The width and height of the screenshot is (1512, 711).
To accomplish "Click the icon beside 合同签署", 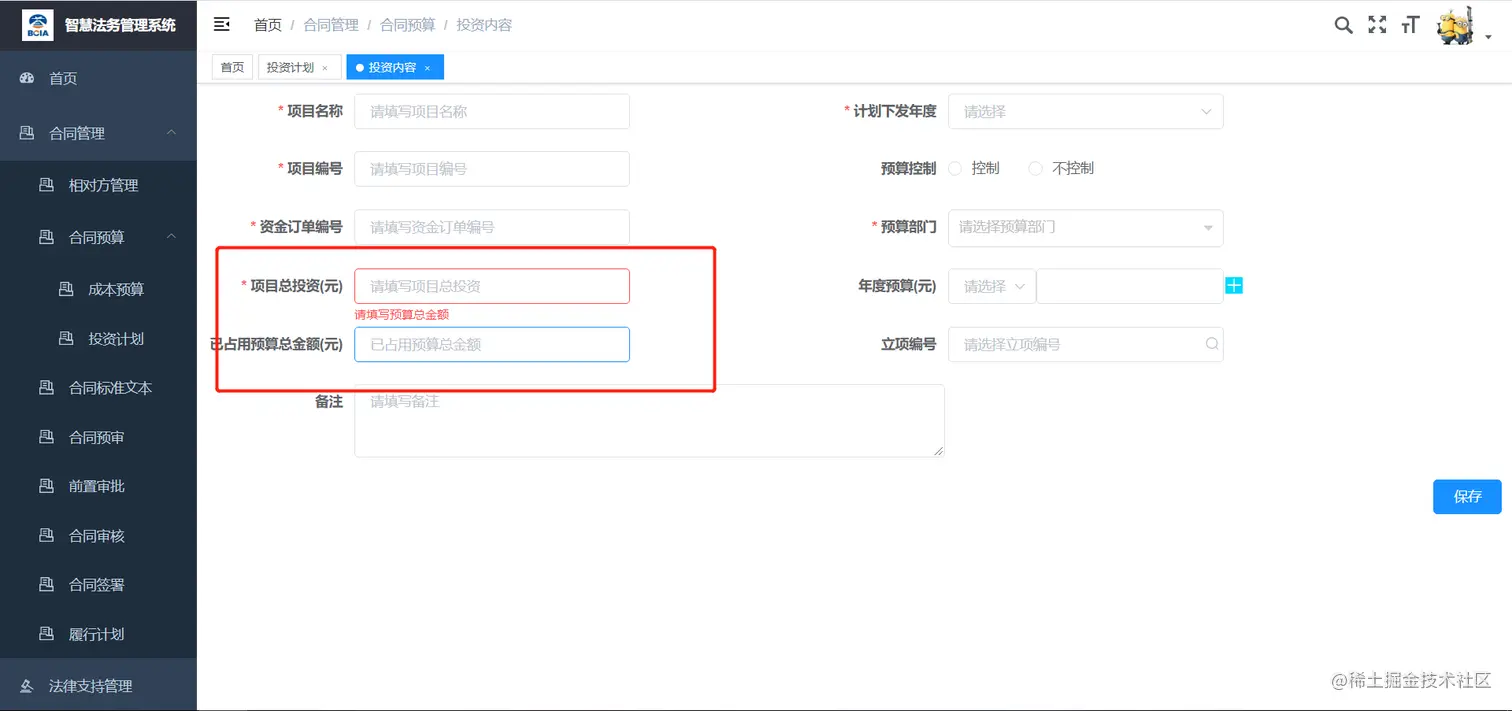I will [46, 585].
